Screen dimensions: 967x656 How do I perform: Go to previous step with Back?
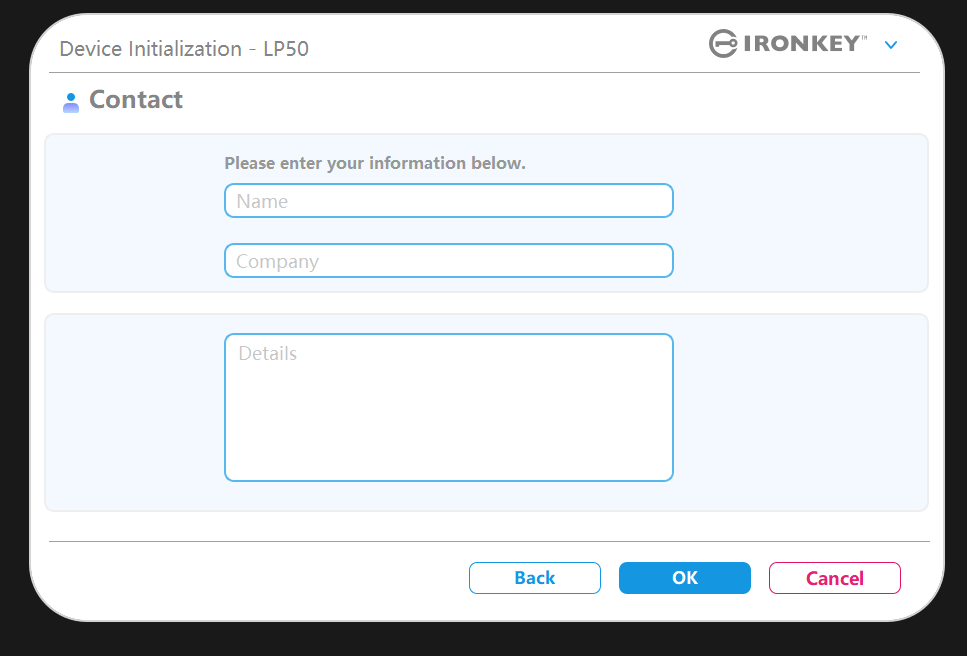[535, 578]
